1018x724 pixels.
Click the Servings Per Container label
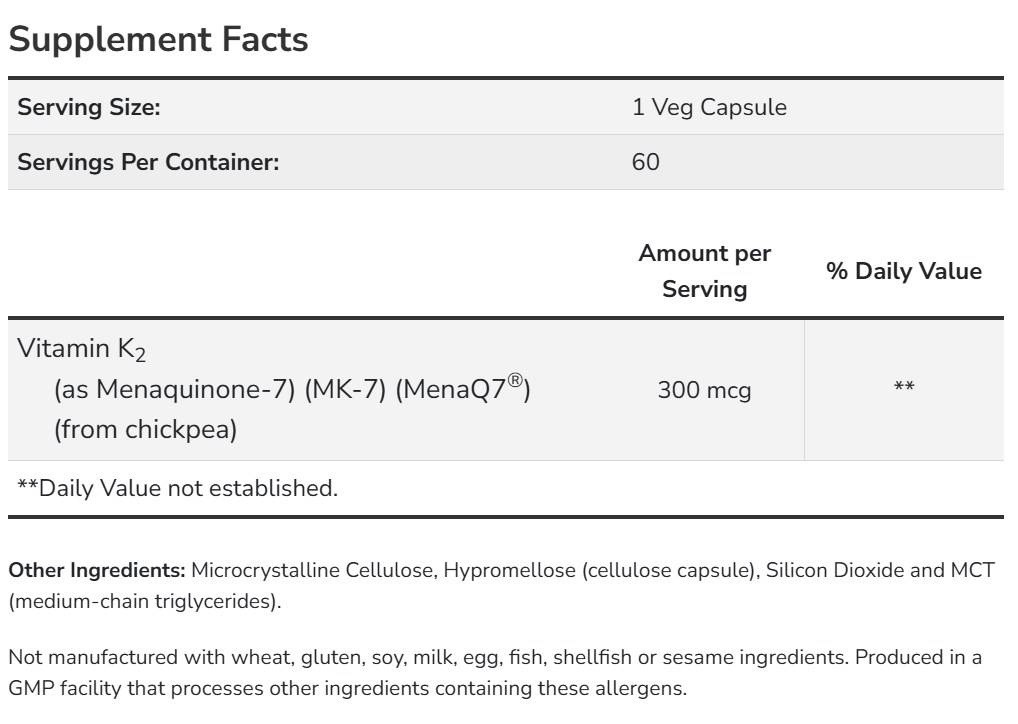148,162
